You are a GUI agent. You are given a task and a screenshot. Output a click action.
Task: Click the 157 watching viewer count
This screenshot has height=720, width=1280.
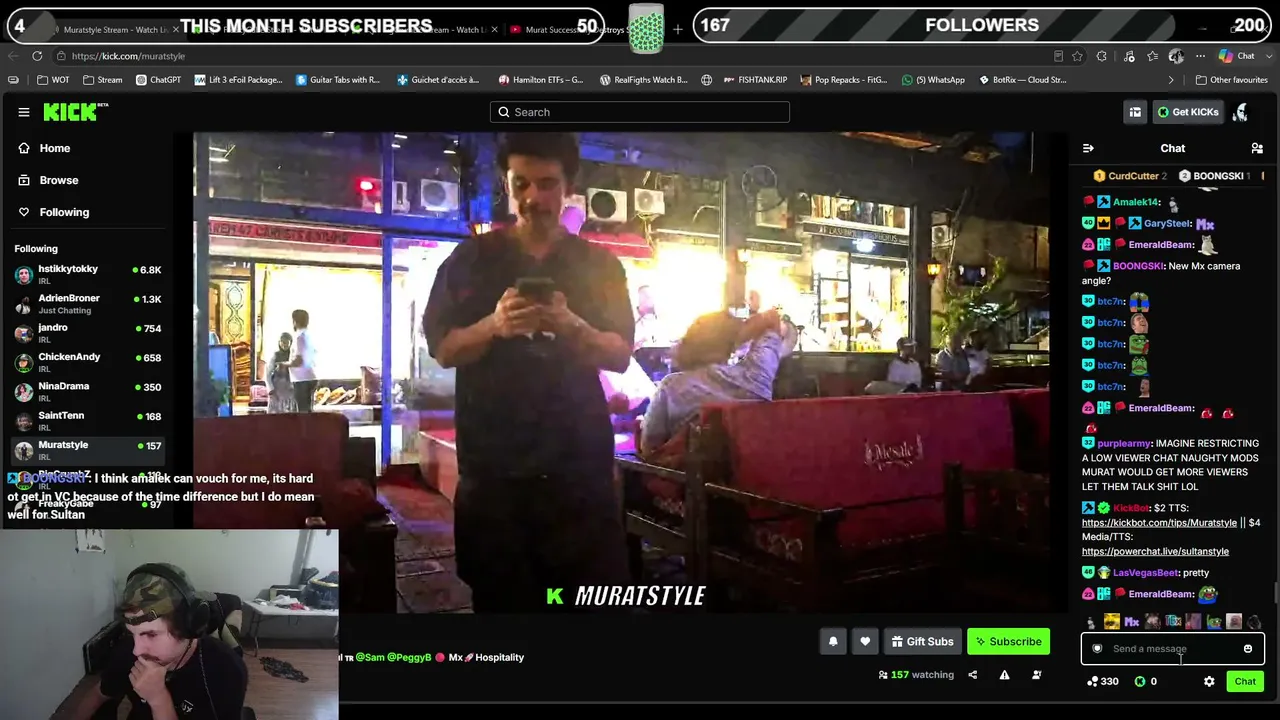coord(916,675)
